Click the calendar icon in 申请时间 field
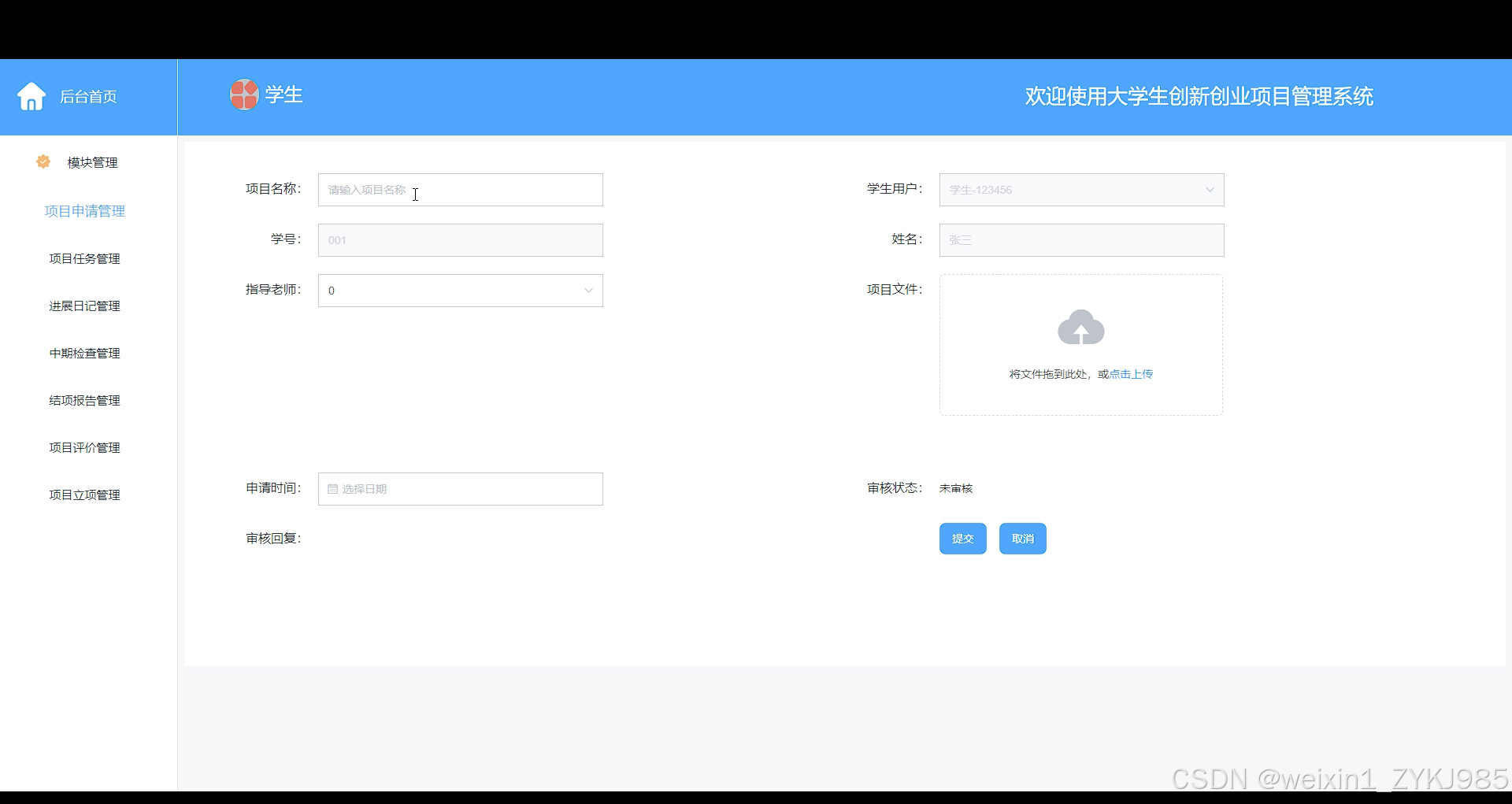1512x804 pixels. click(332, 489)
